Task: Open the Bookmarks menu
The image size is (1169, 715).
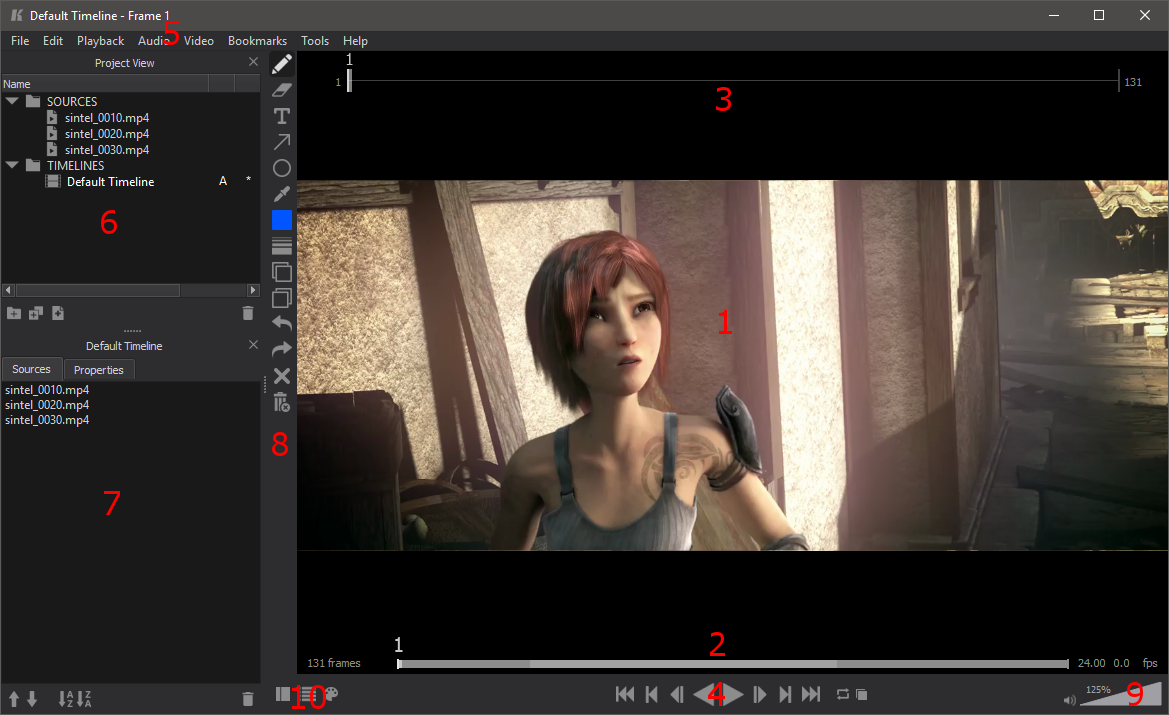Action: 257,41
